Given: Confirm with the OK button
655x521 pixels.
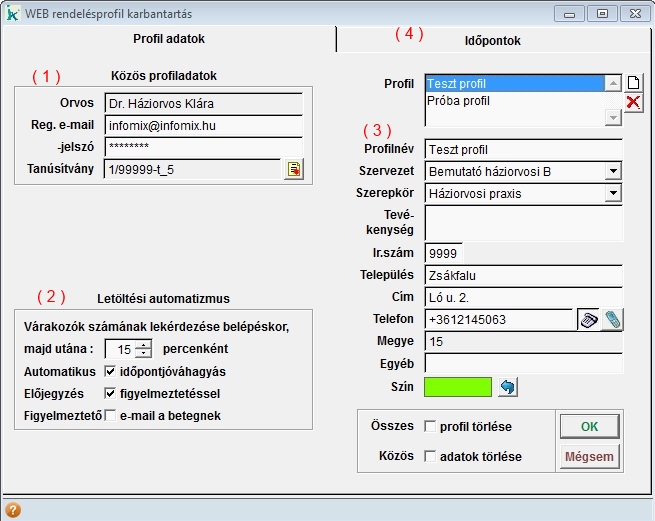Looking at the screenshot, I should click(x=589, y=427).
